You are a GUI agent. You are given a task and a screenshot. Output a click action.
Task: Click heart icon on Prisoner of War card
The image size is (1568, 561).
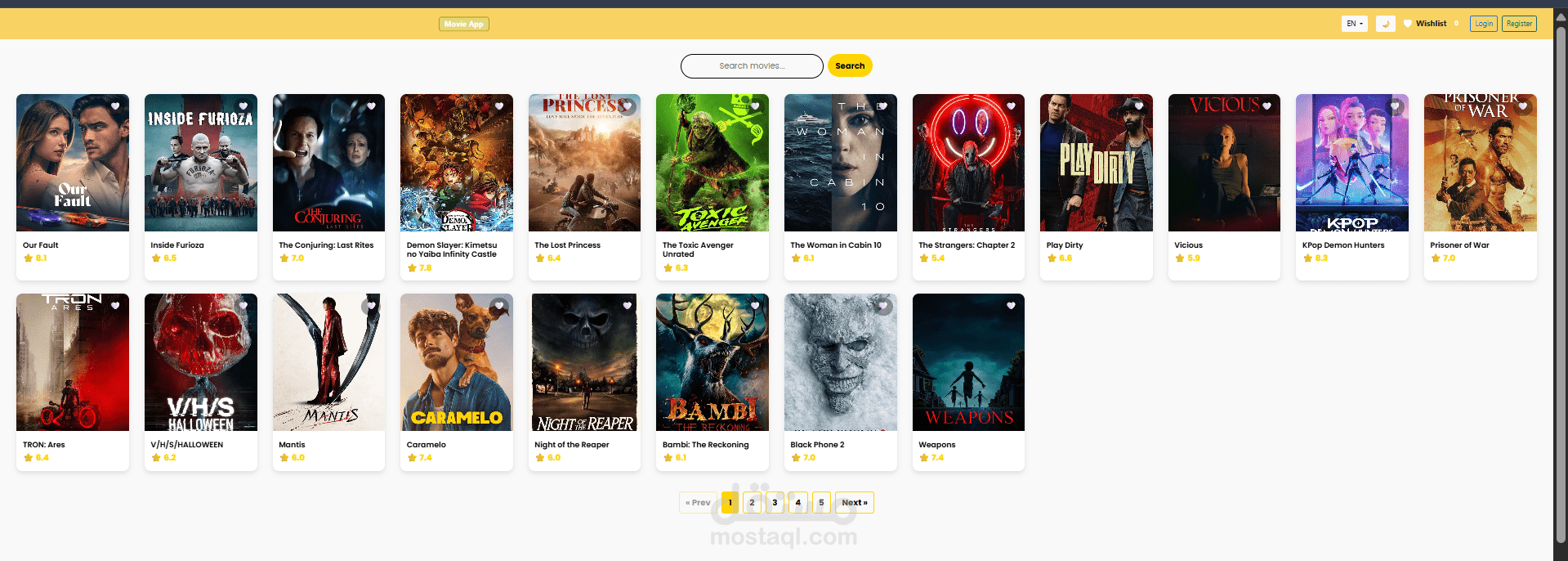(1523, 105)
